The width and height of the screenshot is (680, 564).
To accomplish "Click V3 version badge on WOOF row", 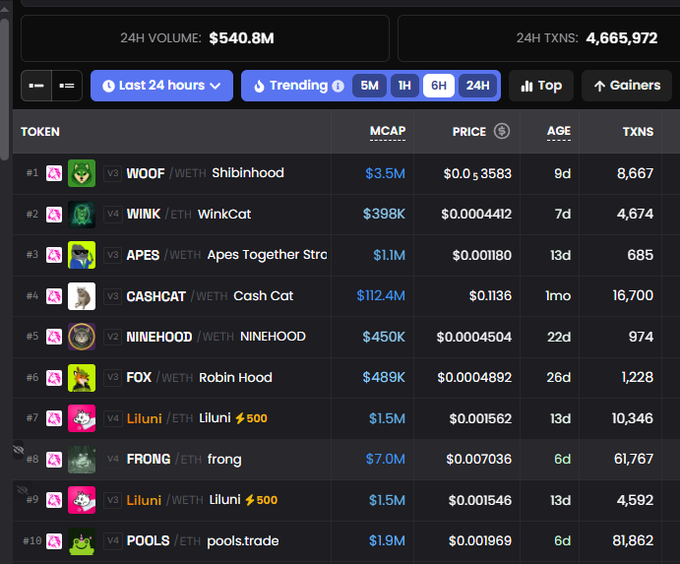I will click(x=112, y=173).
